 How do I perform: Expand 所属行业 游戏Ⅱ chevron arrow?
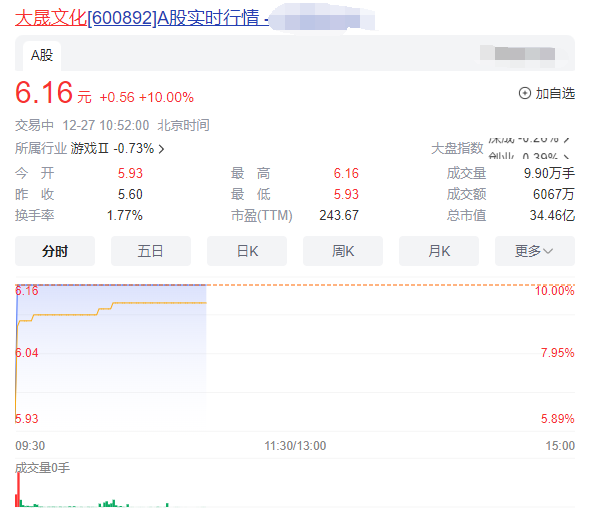pos(162,149)
